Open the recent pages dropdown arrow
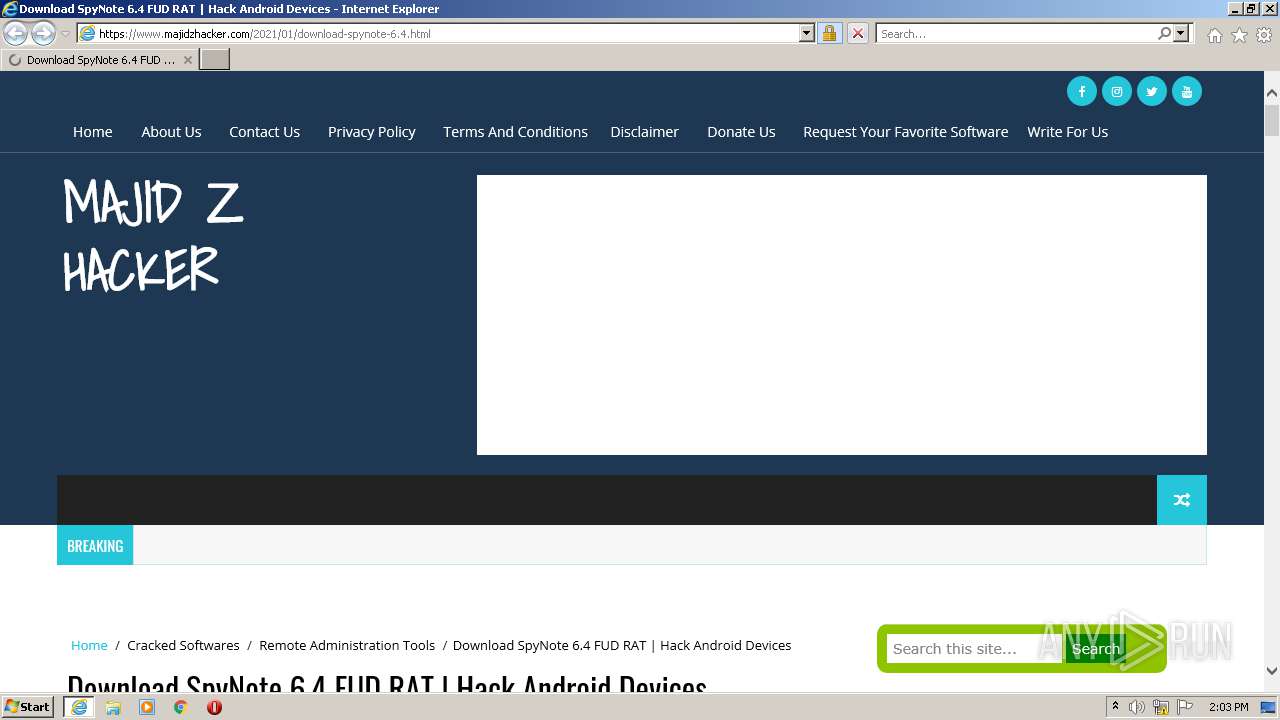Image resolution: width=1280 pixels, height=720 pixels. [65, 34]
